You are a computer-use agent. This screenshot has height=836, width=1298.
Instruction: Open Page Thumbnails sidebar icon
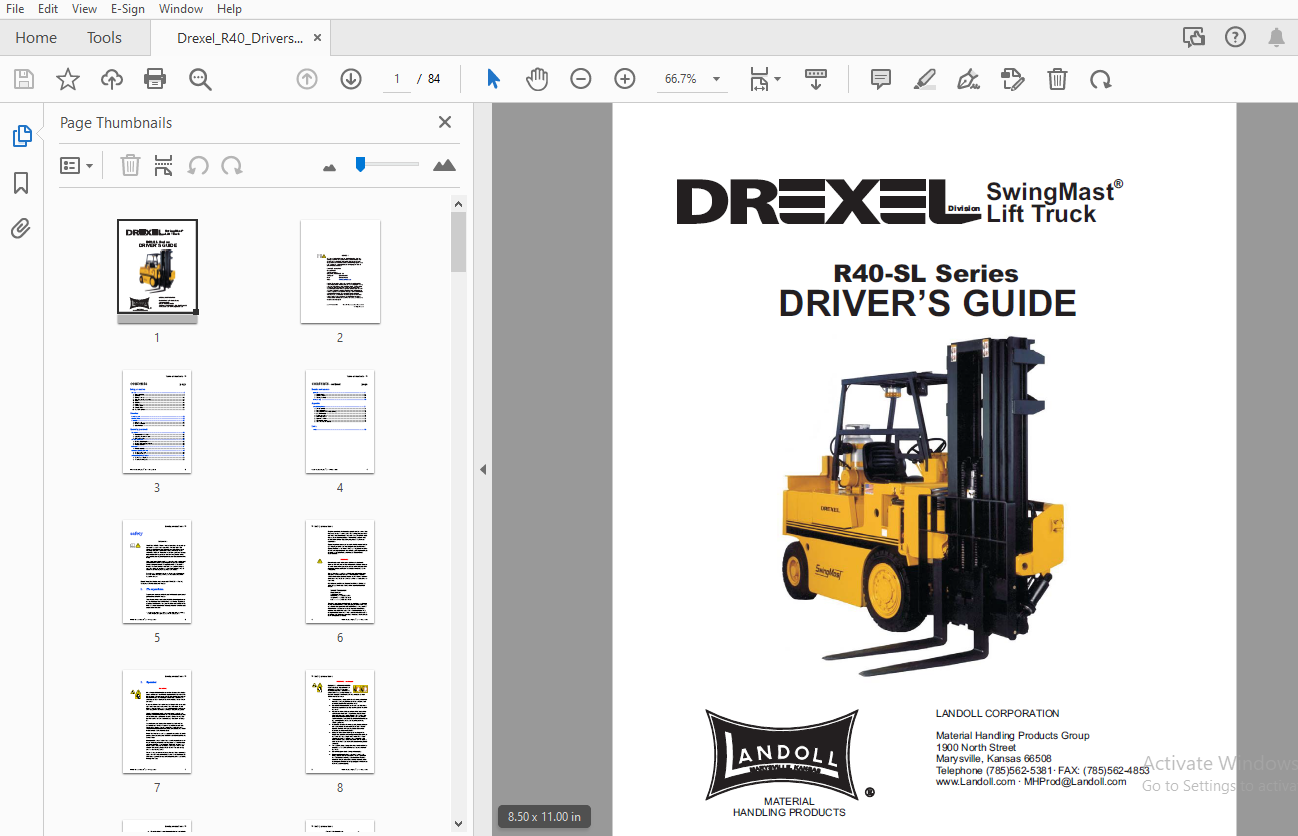click(22, 136)
